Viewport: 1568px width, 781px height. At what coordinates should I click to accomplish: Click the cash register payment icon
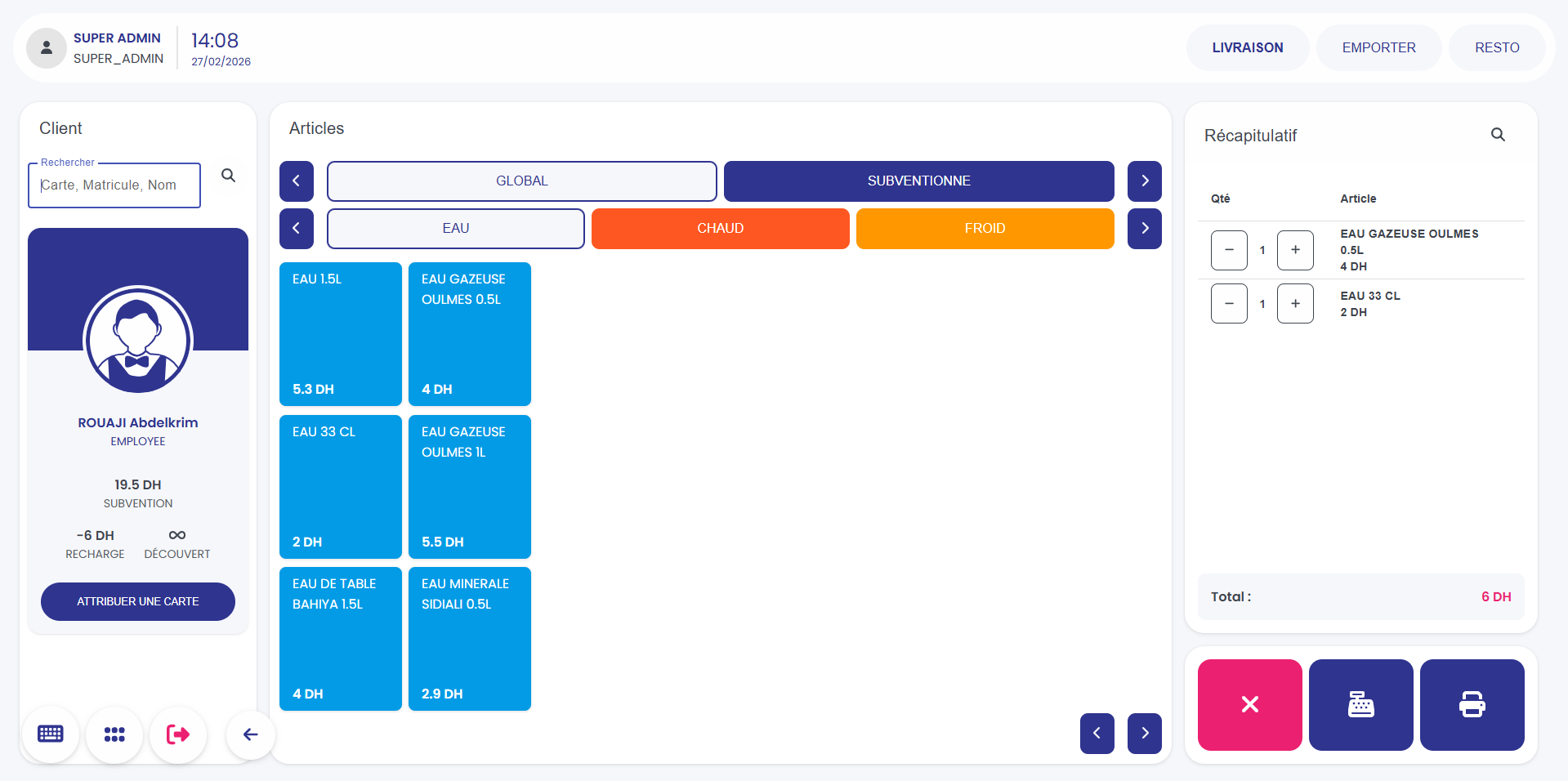(1360, 704)
